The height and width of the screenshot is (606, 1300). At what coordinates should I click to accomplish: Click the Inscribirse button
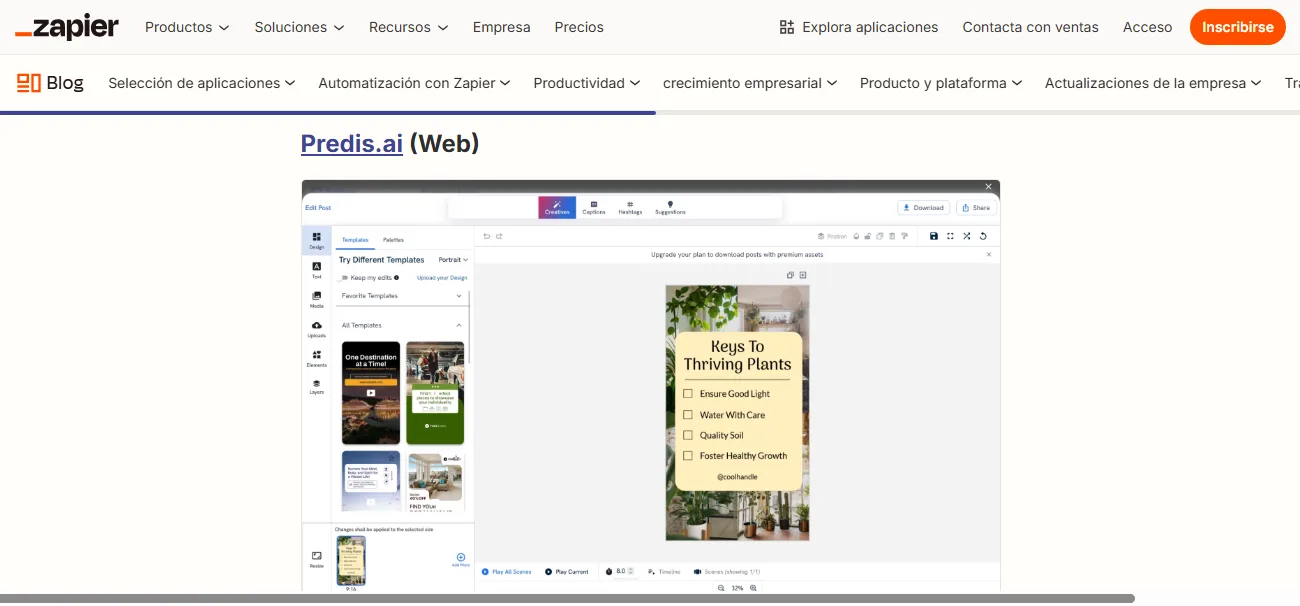point(1237,27)
